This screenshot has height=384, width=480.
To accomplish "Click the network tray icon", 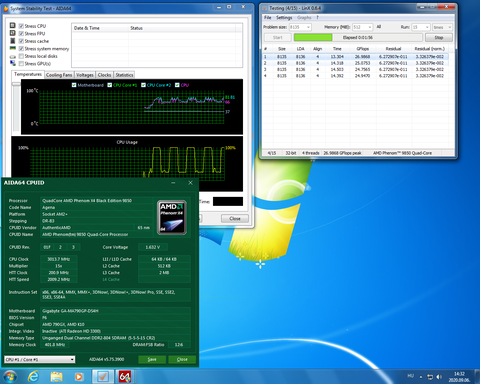I will click(430, 377).
